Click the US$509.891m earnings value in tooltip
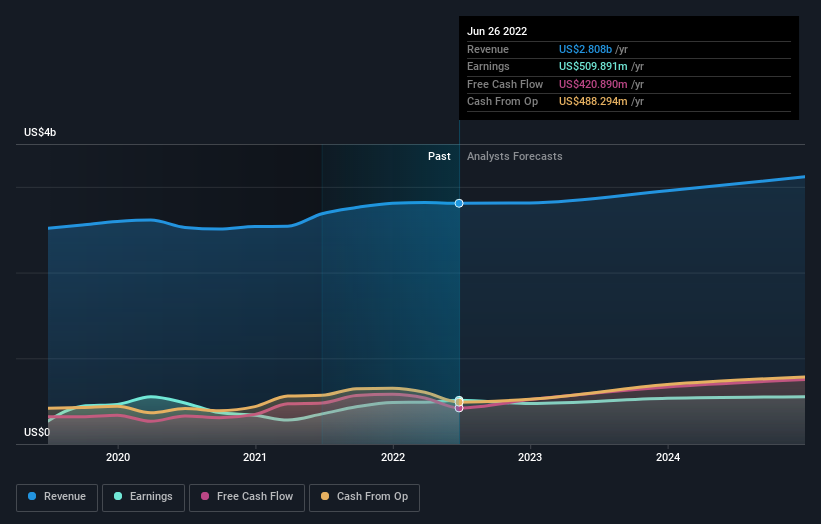Screen dimensions: 821x524 (593, 66)
